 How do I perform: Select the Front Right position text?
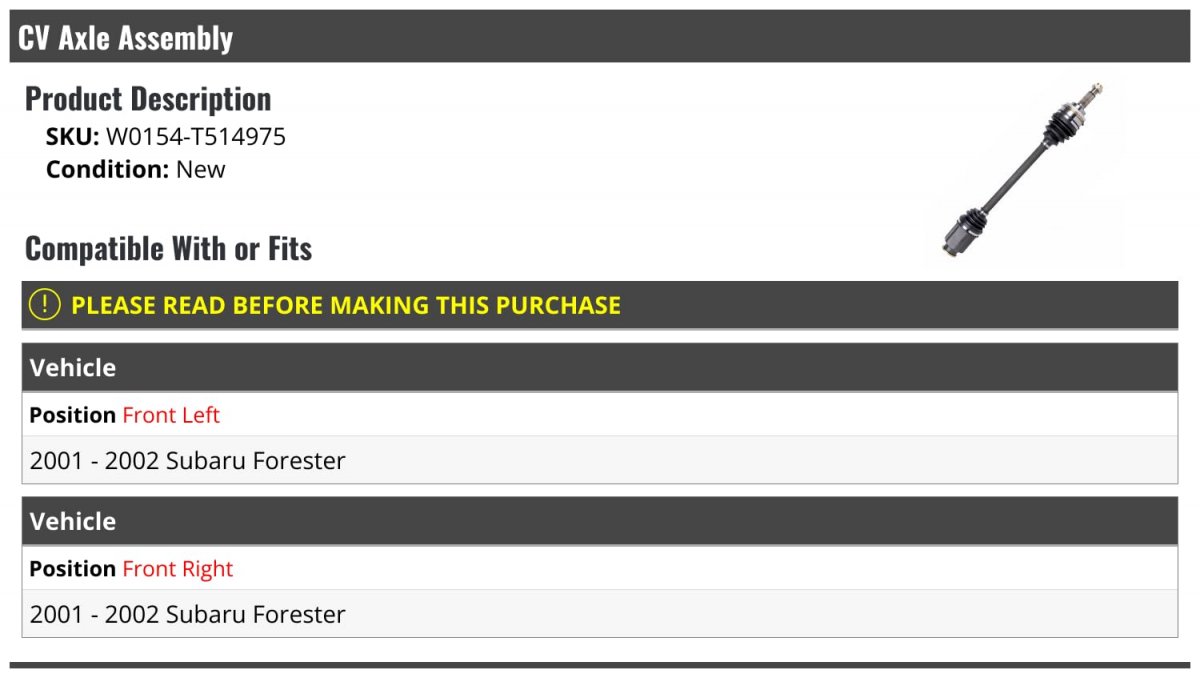pyautogui.click(x=178, y=569)
